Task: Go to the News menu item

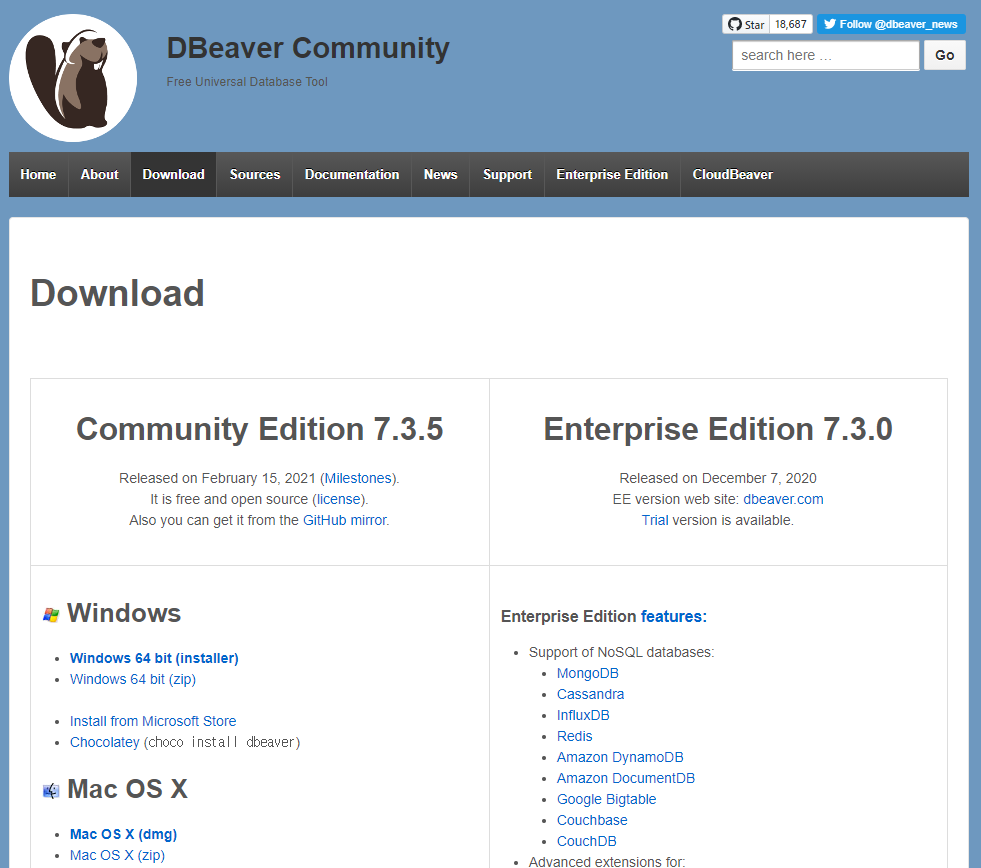Action: tap(440, 175)
